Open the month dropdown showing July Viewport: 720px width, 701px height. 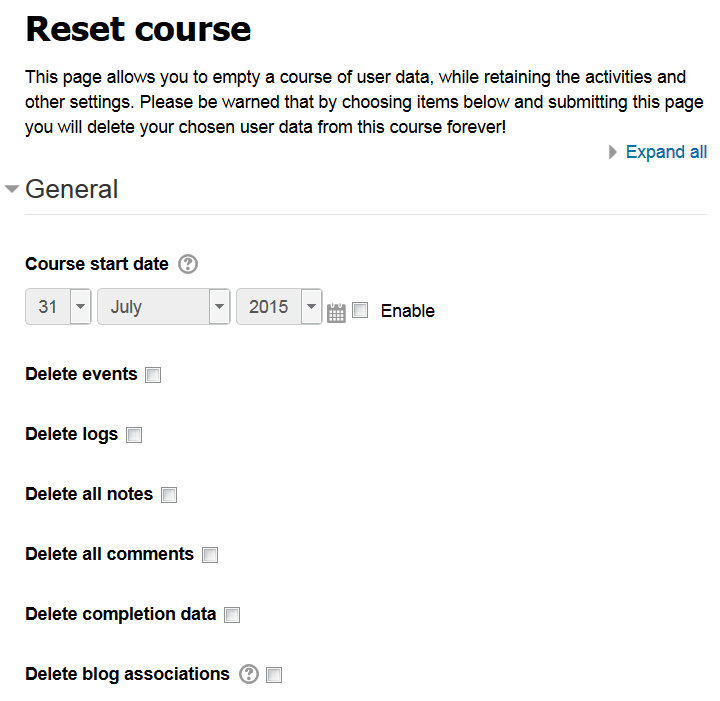pos(164,307)
